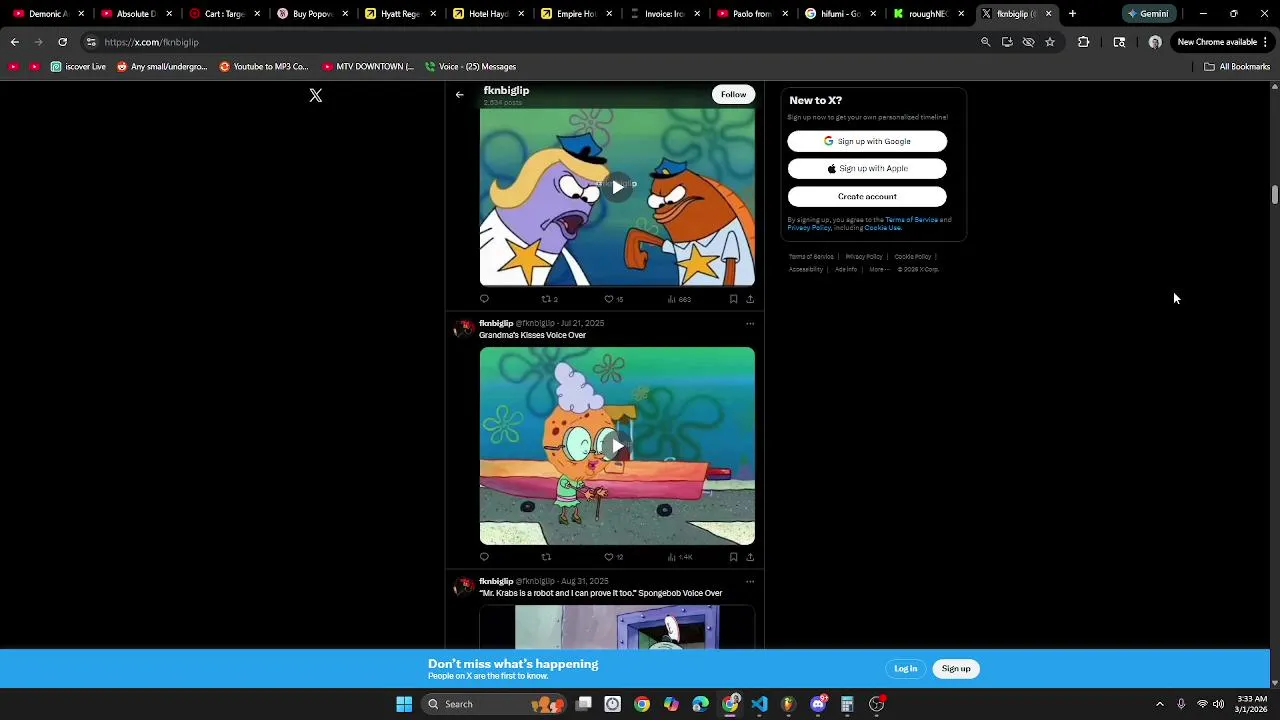Open the Cookie Use link
The image size is (1280, 720).
click(883, 228)
